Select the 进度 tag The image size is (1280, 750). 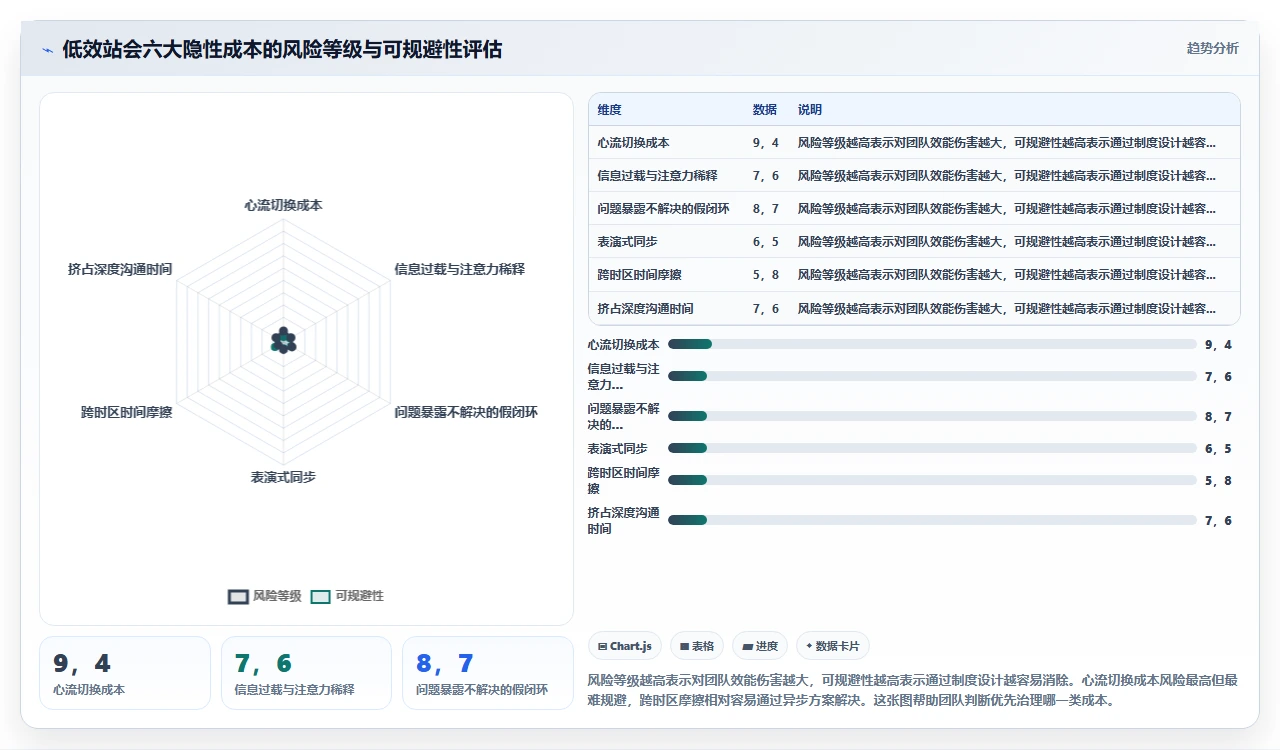point(760,646)
